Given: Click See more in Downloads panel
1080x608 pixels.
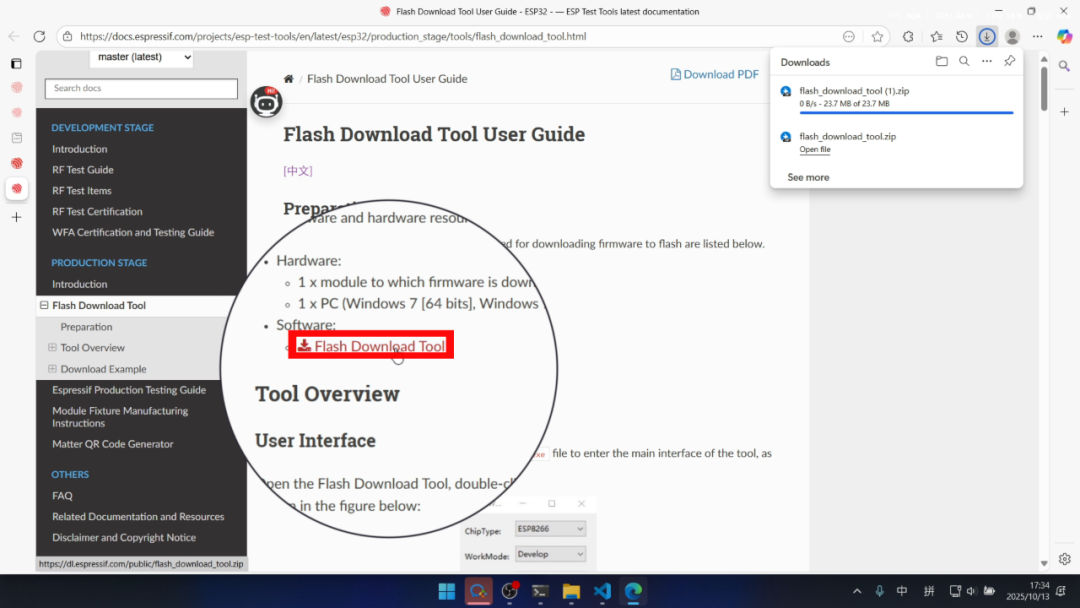Looking at the screenshot, I should click(x=808, y=177).
